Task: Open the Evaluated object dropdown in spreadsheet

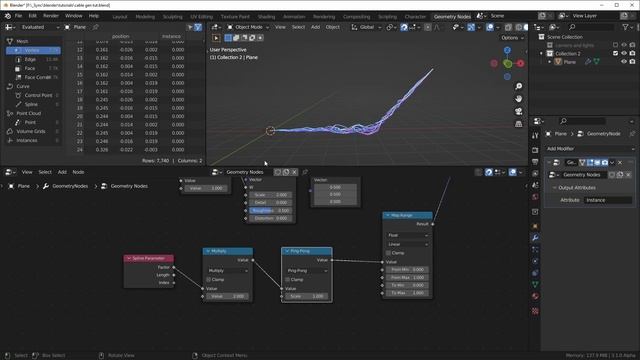Action: 40,27
